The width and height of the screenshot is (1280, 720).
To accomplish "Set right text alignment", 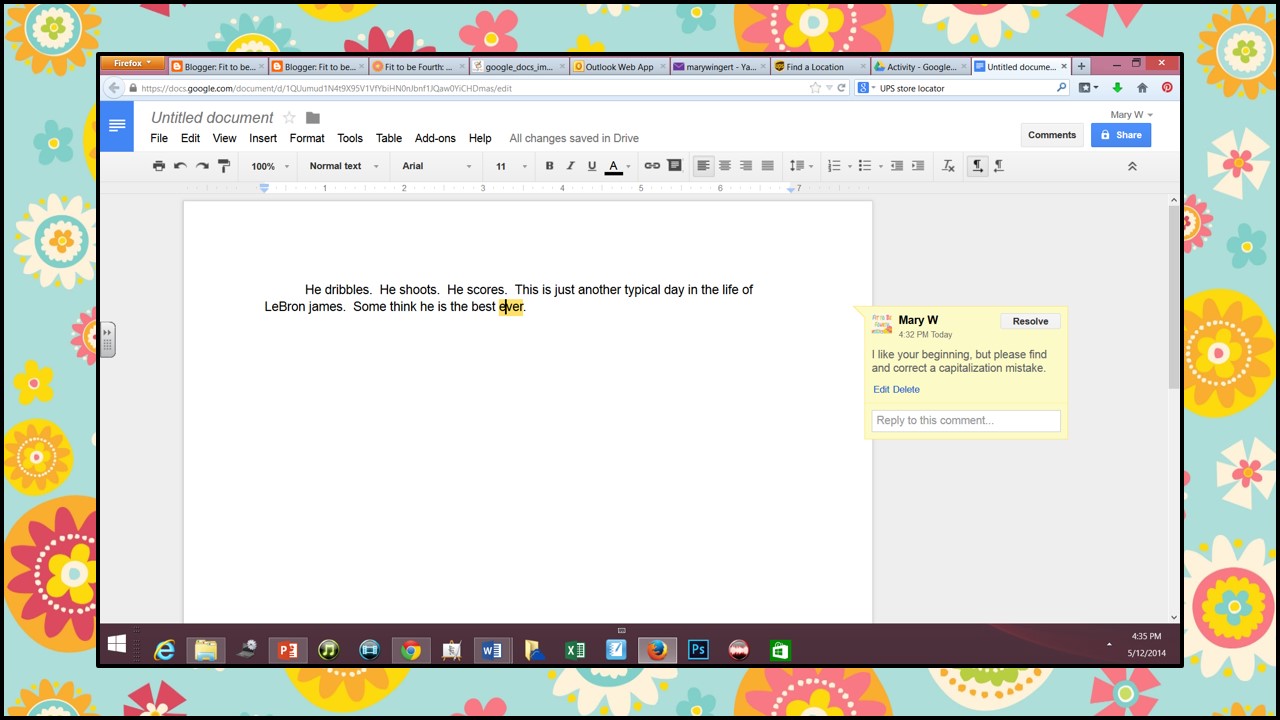I will pos(746,166).
